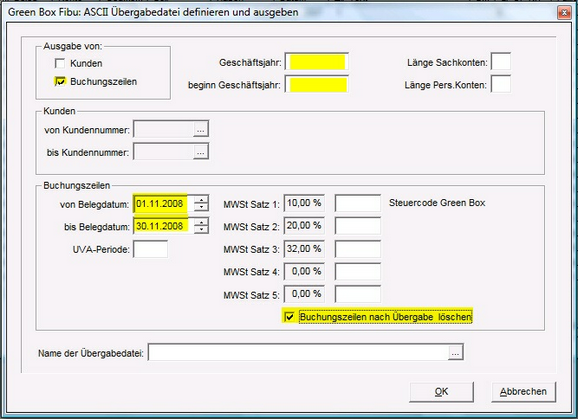Tick the Kunden checkbox
Viewport: 578px width, 419px height.
point(60,63)
